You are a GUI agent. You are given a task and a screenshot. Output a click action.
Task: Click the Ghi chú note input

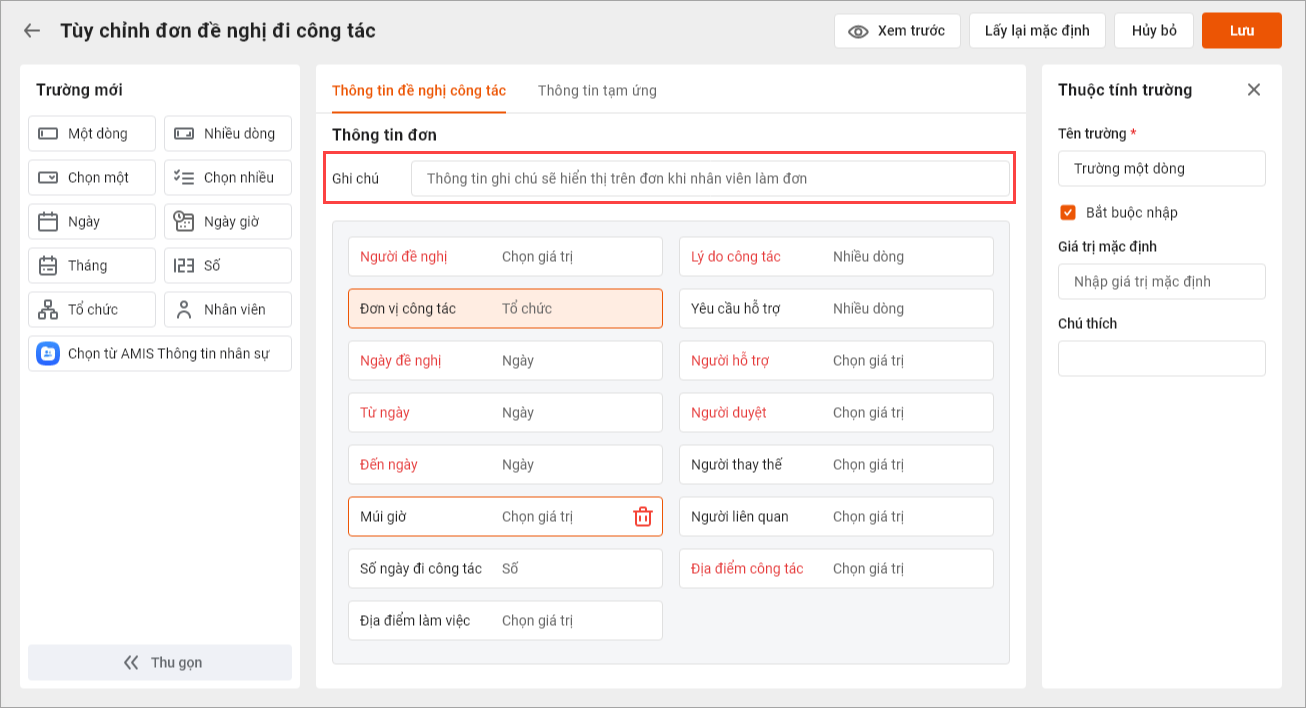pyautogui.click(x=710, y=179)
